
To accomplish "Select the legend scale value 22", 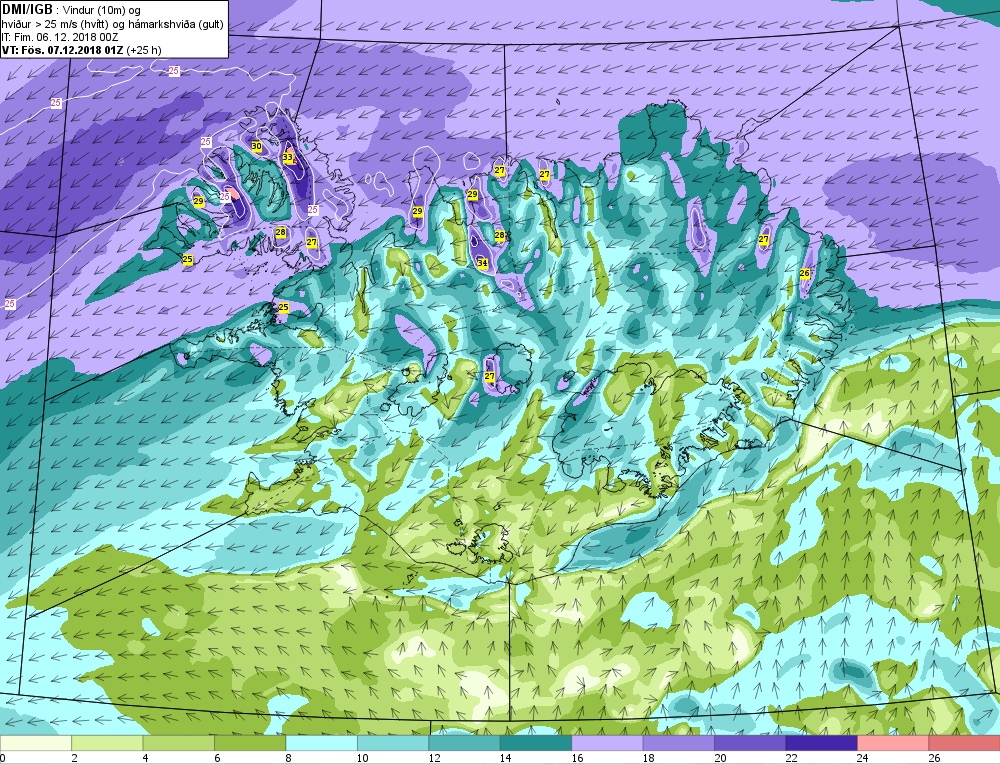I will coord(791,758).
